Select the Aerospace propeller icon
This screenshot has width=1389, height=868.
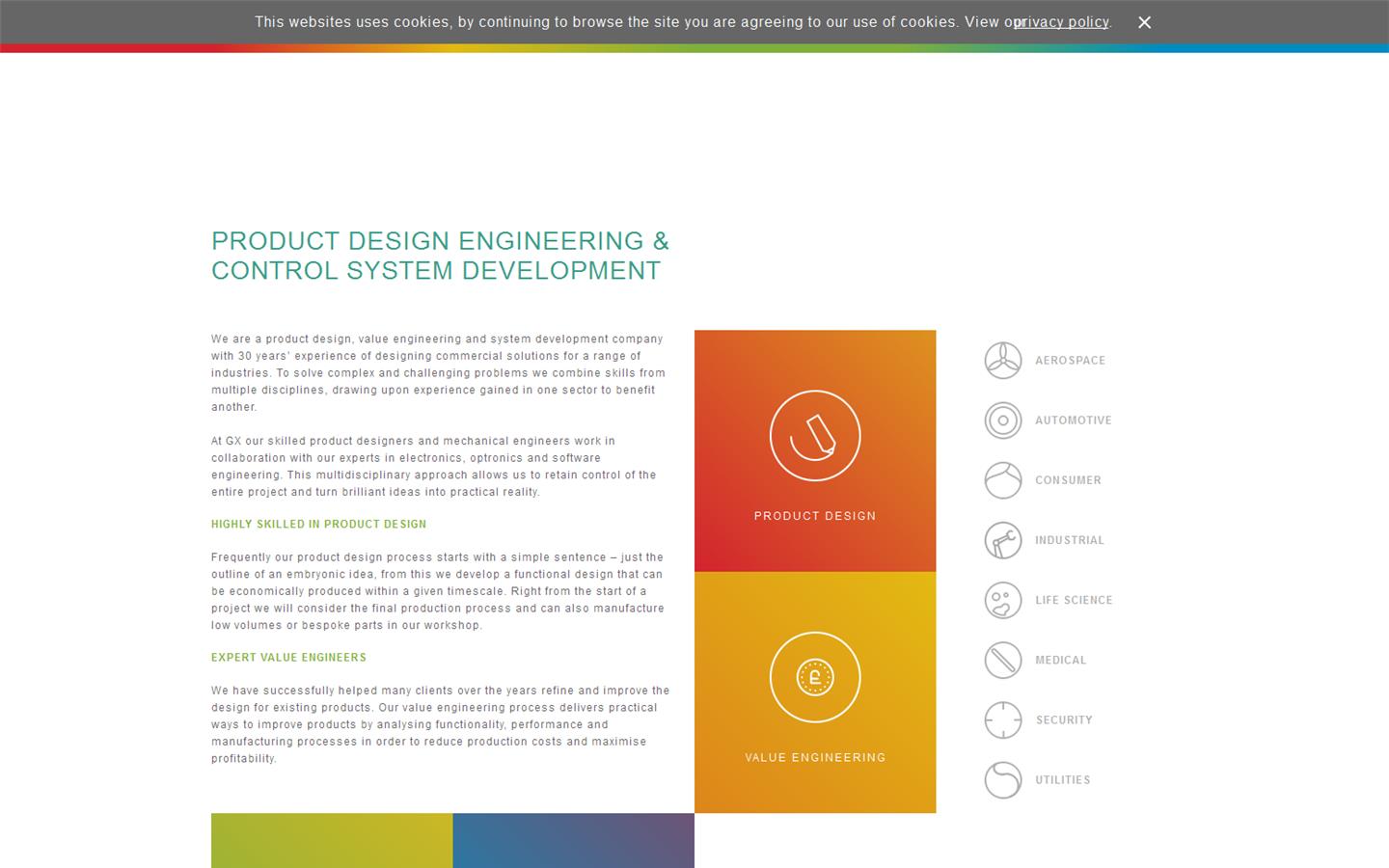(x=1003, y=360)
